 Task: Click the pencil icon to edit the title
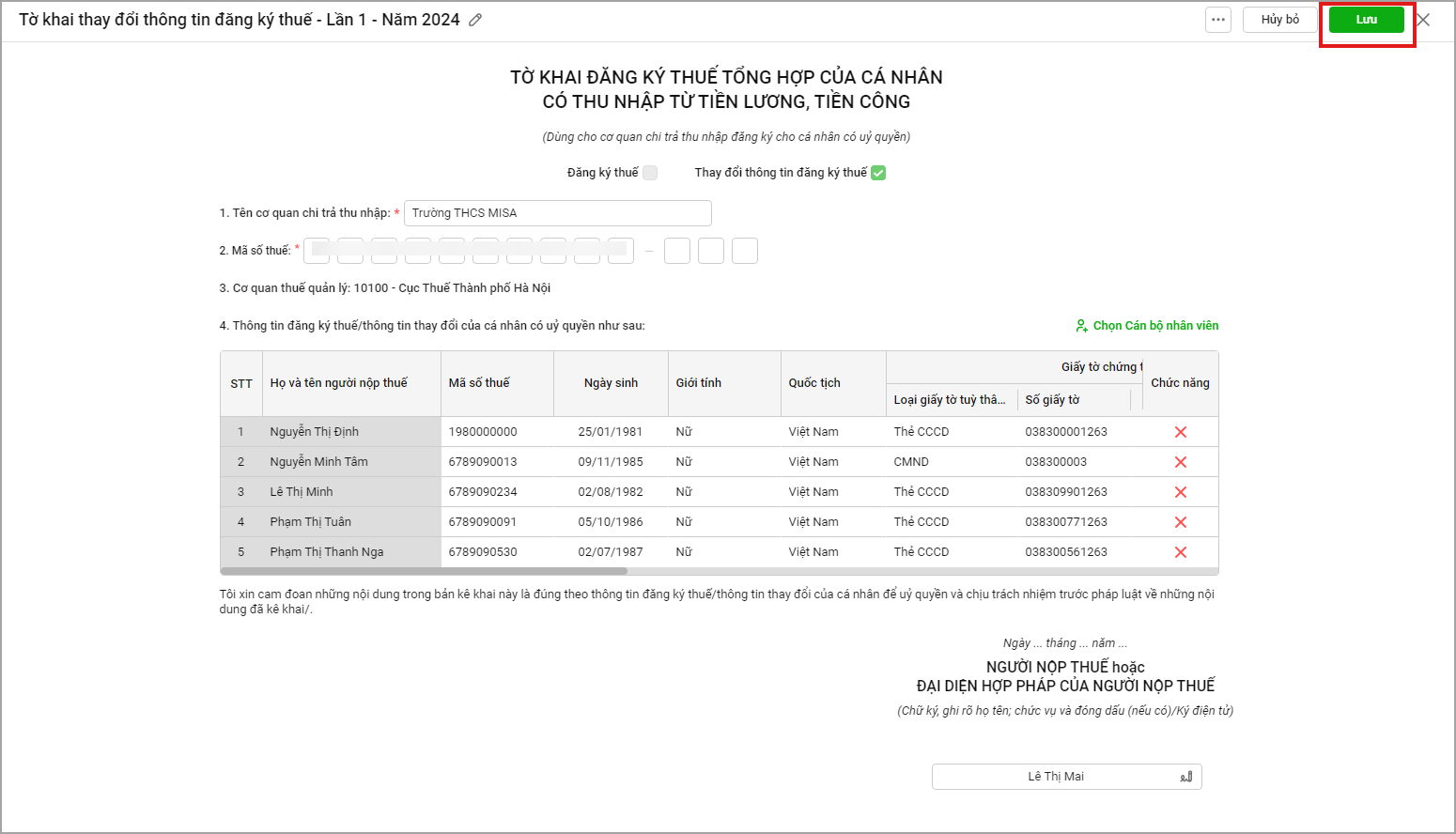[475, 20]
